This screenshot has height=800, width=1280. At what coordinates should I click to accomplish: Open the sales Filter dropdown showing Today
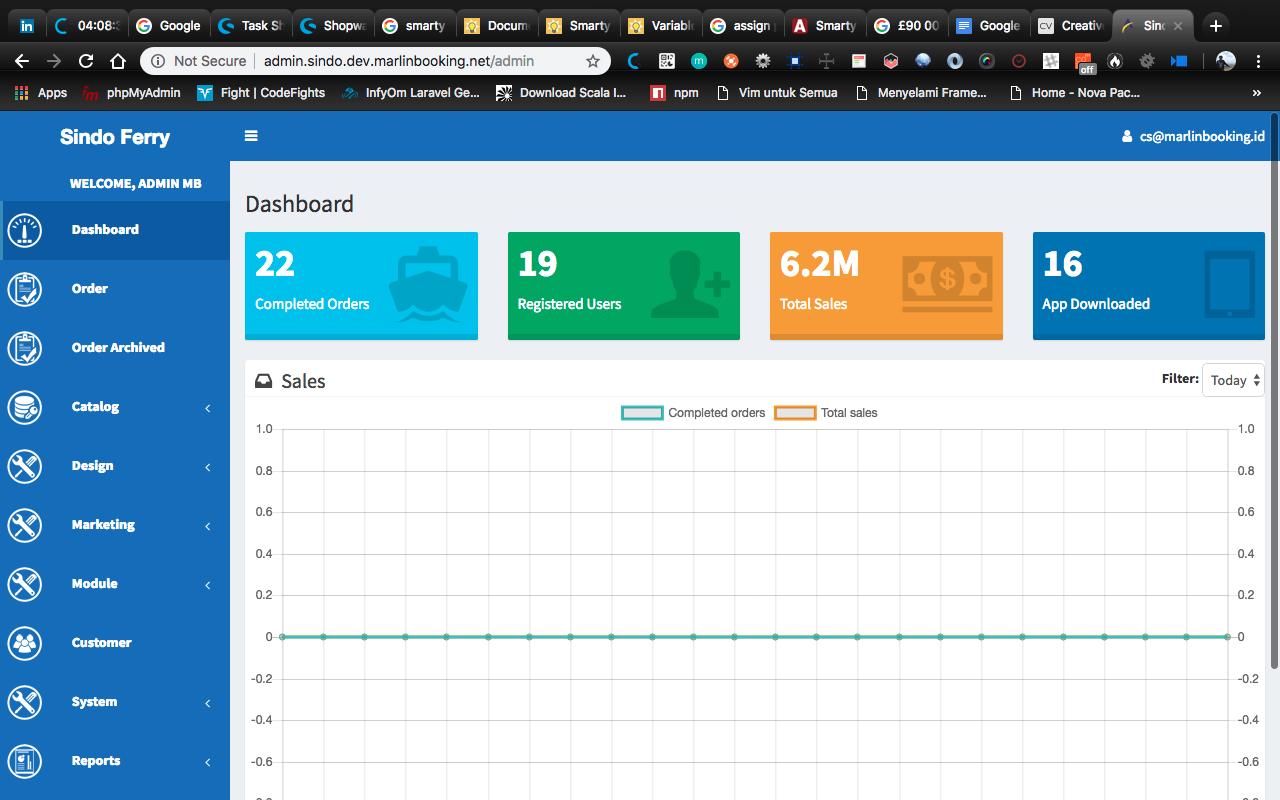click(x=1233, y=380)
